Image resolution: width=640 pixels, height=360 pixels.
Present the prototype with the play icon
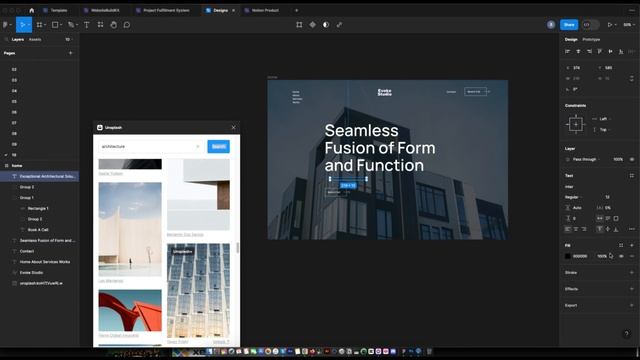pyautogui.click(x=610, y=25)
